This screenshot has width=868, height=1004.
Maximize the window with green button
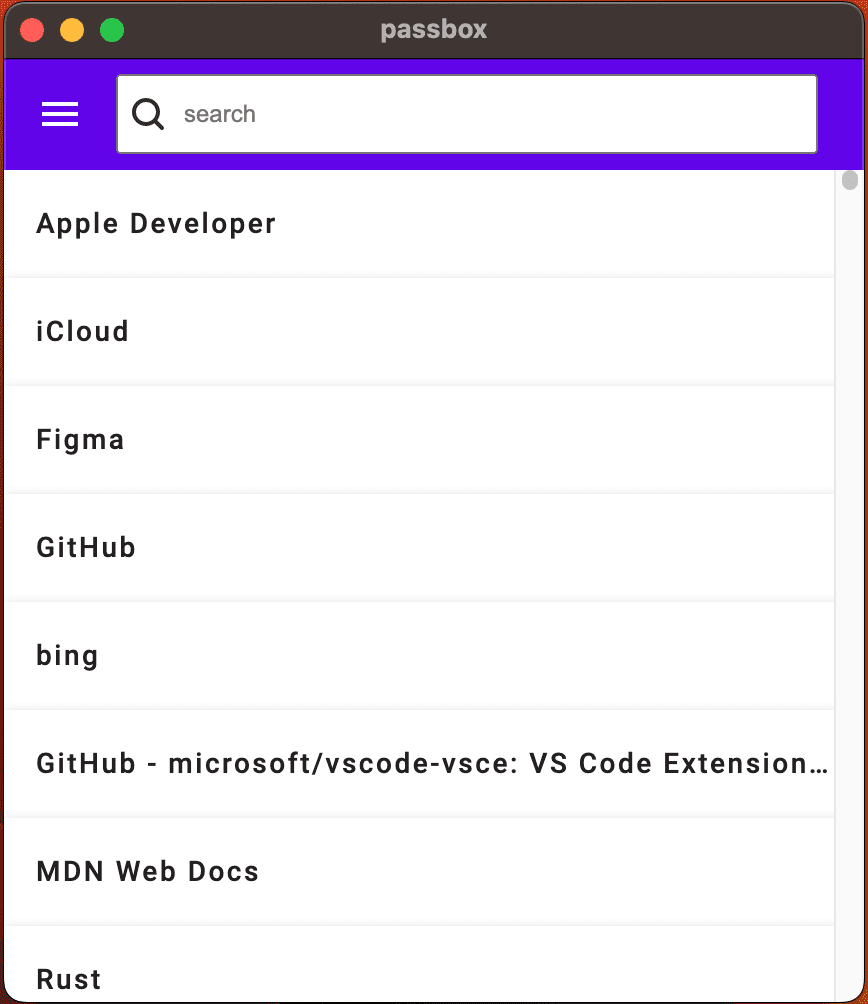click(112, 30)
